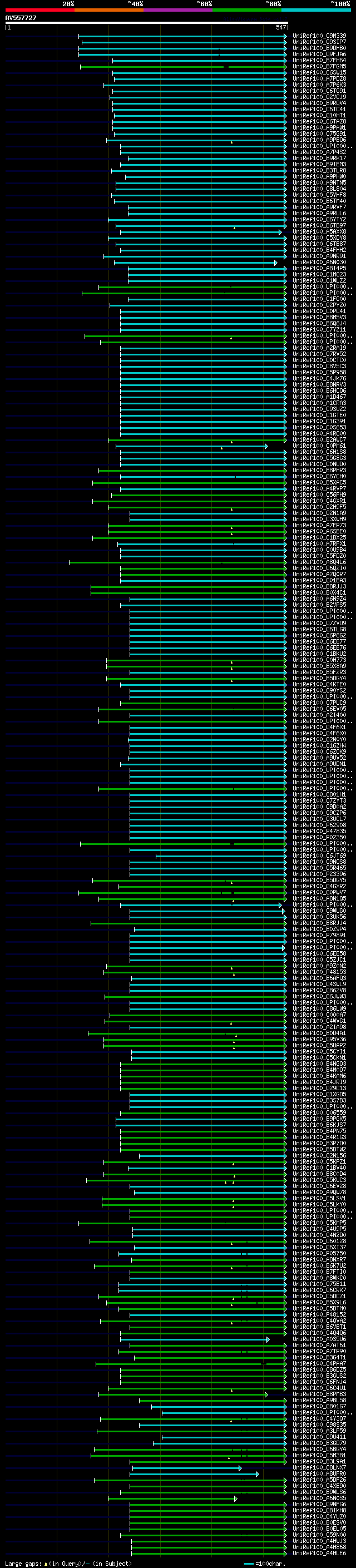The height and width of the screenshot is (1568, 356).
Task: Select hit label UniRef100_A5AXX8
Action: point(319,231)
